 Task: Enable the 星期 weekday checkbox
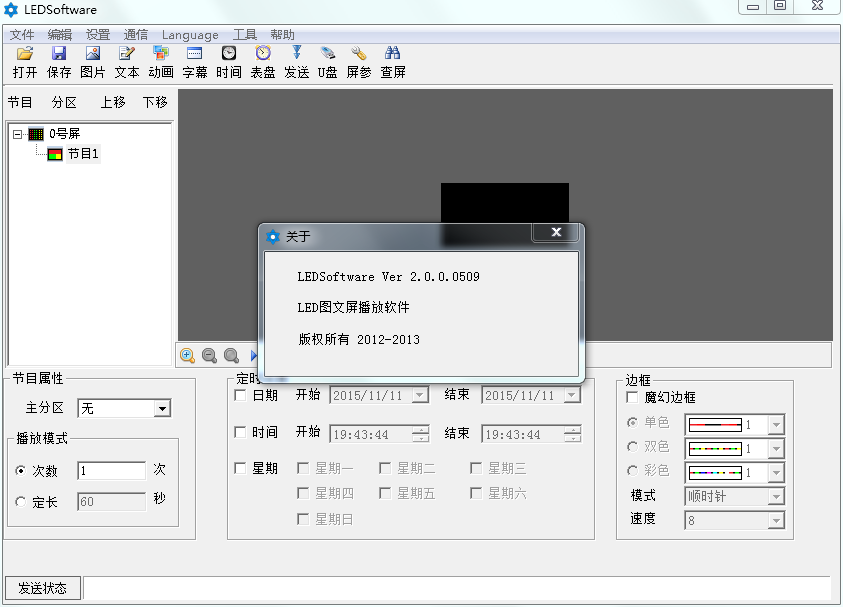240,469
